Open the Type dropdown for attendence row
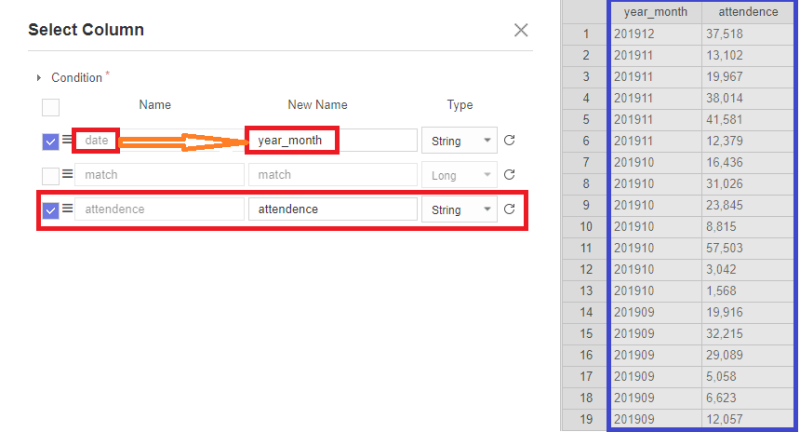800x432 pixels. [459, 209]
